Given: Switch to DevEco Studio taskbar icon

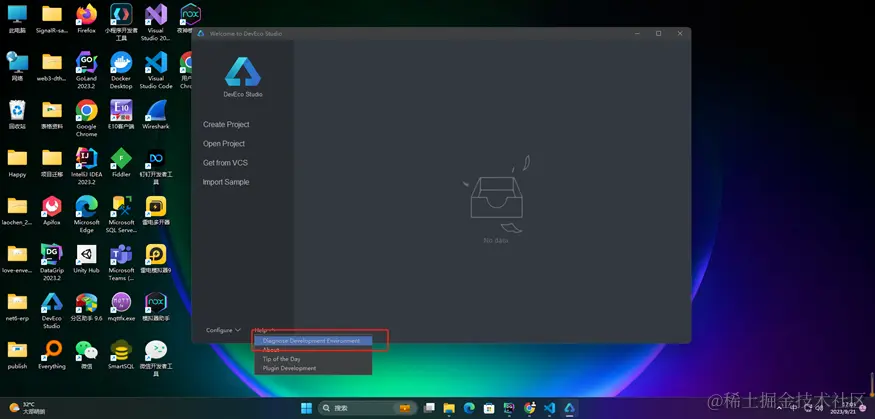Looking at the screenshot, I should [569, 408].
